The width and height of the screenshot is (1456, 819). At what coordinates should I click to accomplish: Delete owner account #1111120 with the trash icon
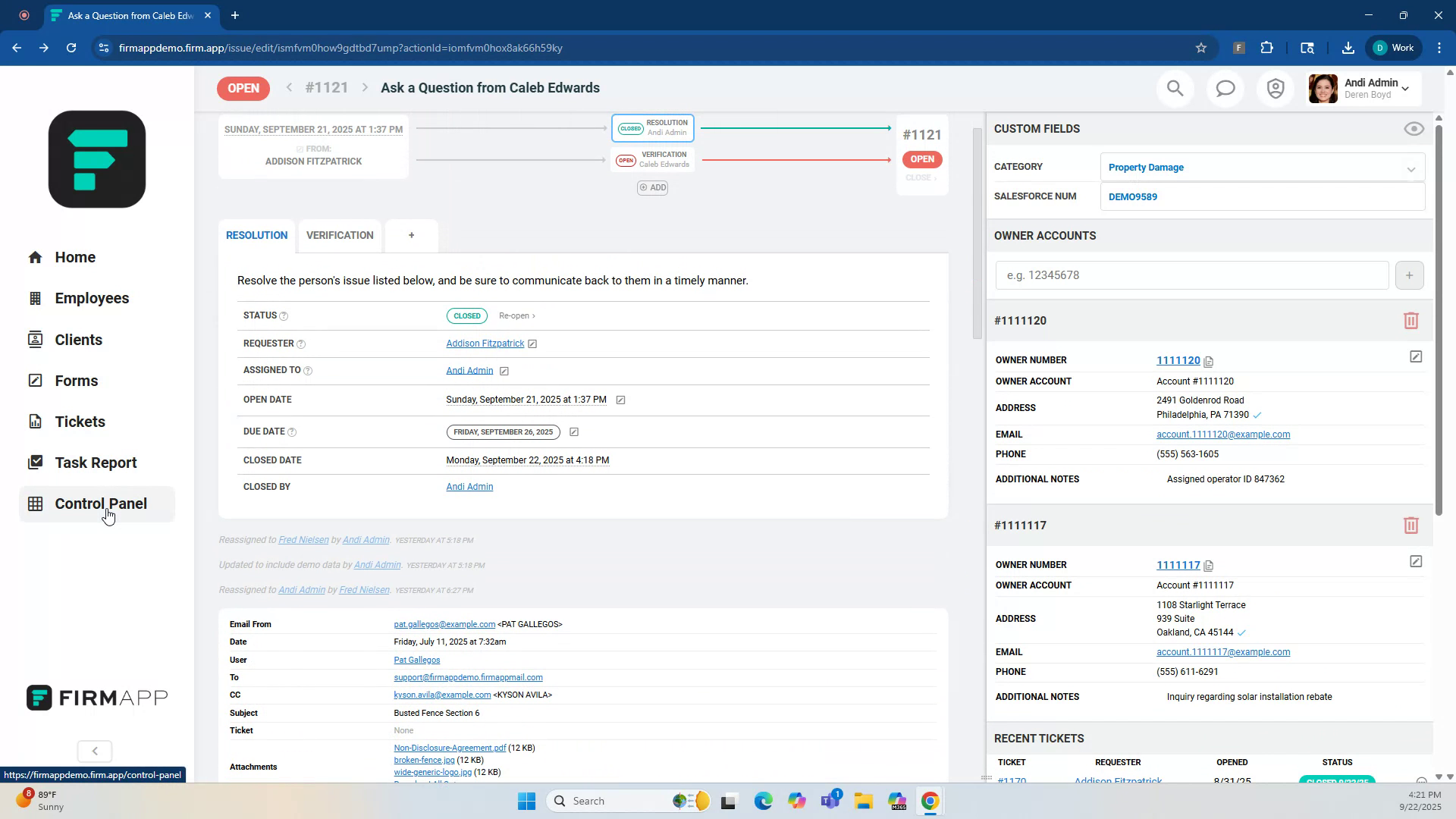pos(1410,321)
